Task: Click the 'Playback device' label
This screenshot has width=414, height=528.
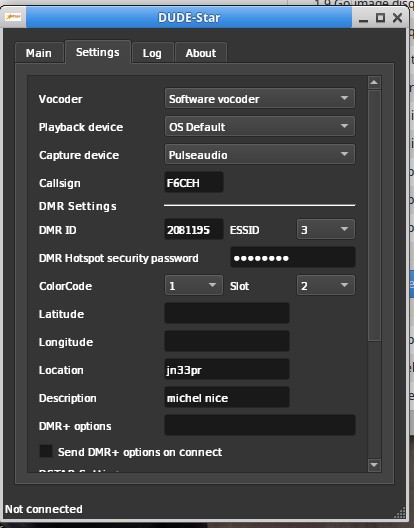Action: pos(81,127)
